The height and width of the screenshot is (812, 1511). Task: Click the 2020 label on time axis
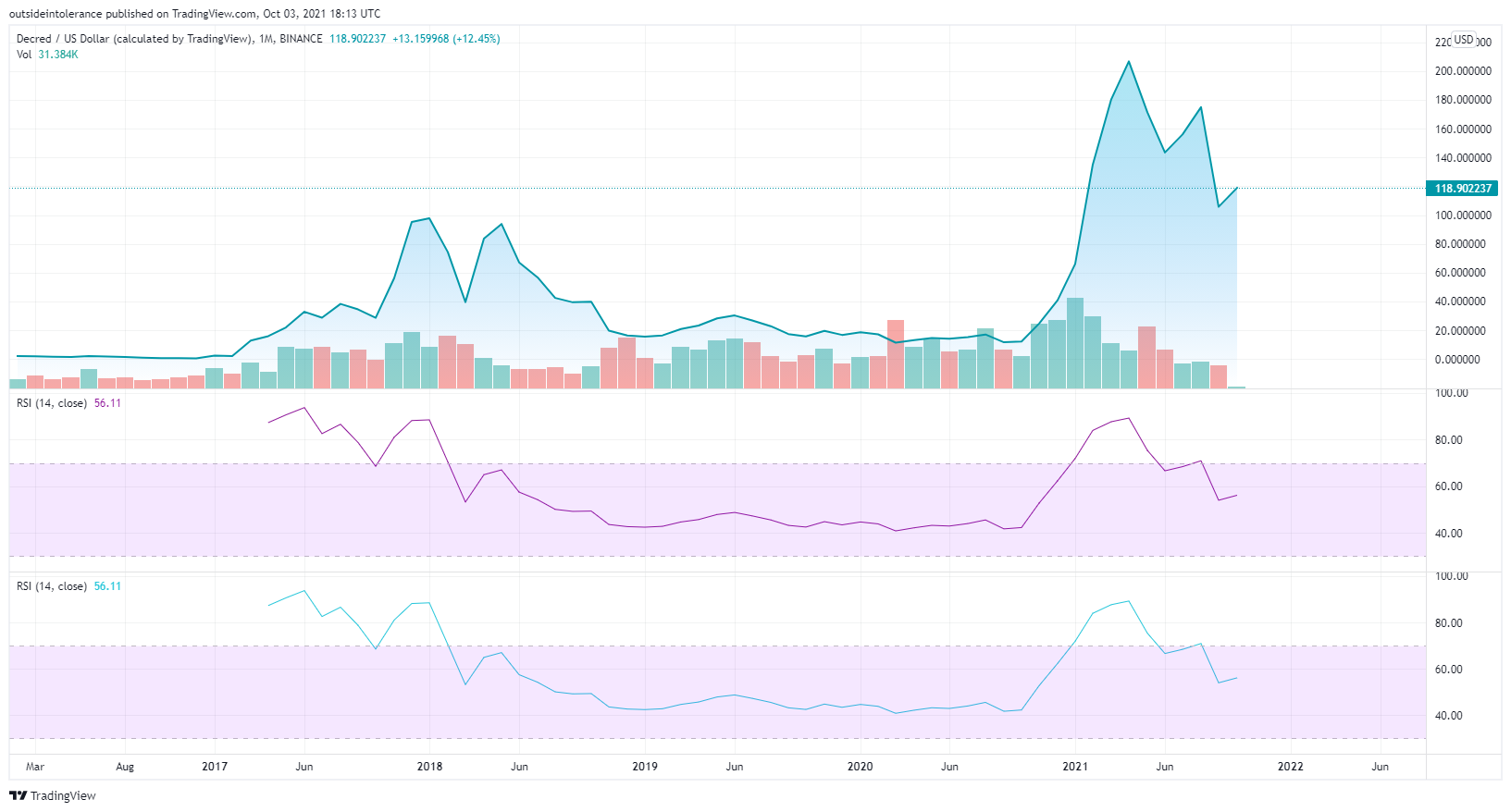click(860, 767)
